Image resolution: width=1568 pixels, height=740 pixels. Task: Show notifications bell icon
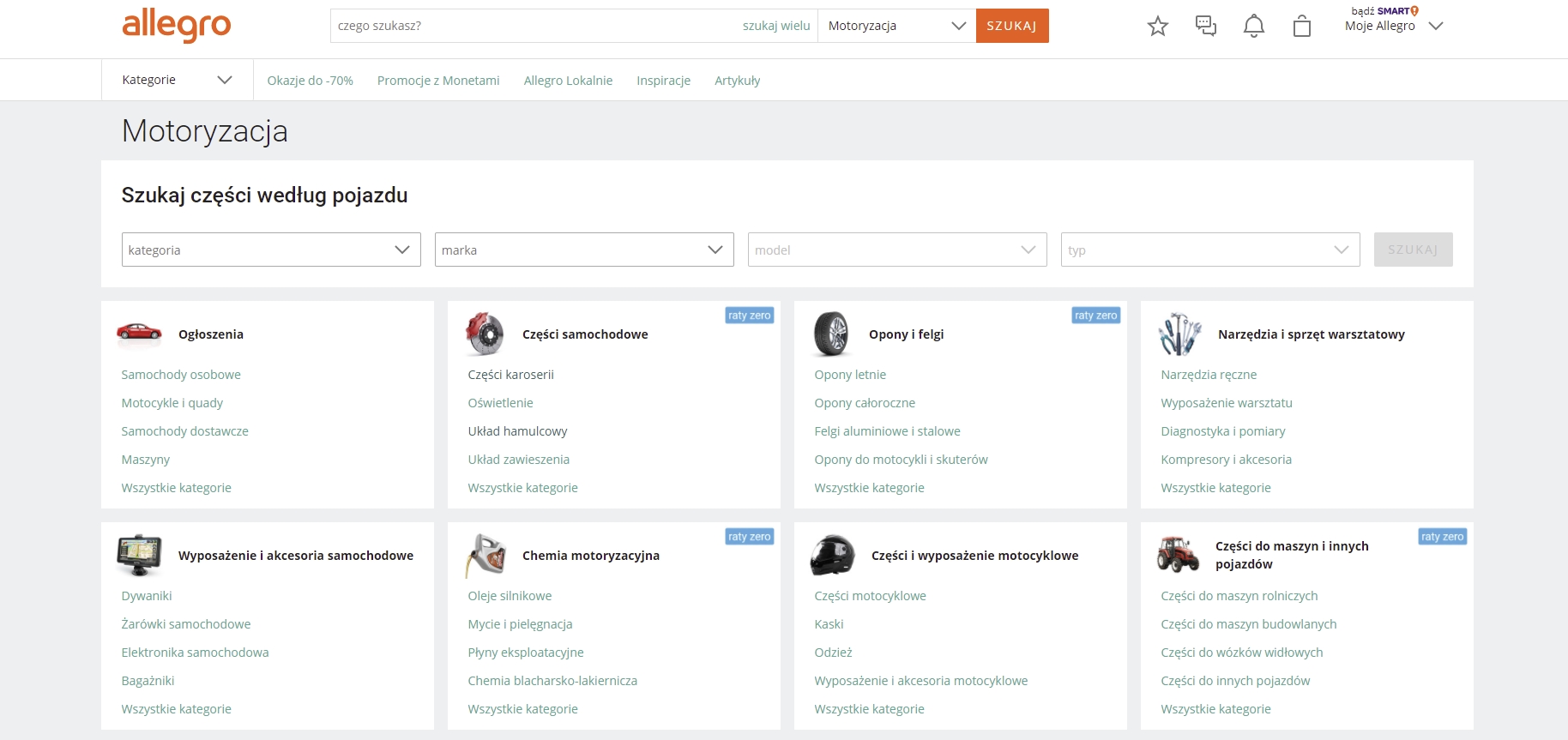tap(1254, 27)
